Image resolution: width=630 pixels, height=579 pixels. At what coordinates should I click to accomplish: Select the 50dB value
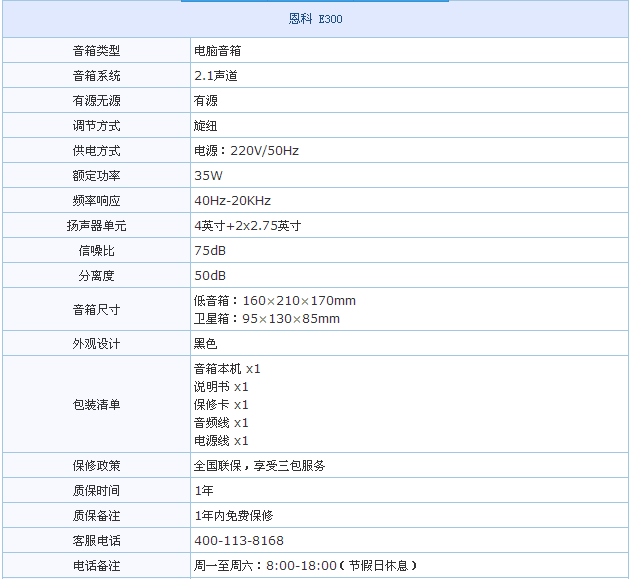click(210, 276)
